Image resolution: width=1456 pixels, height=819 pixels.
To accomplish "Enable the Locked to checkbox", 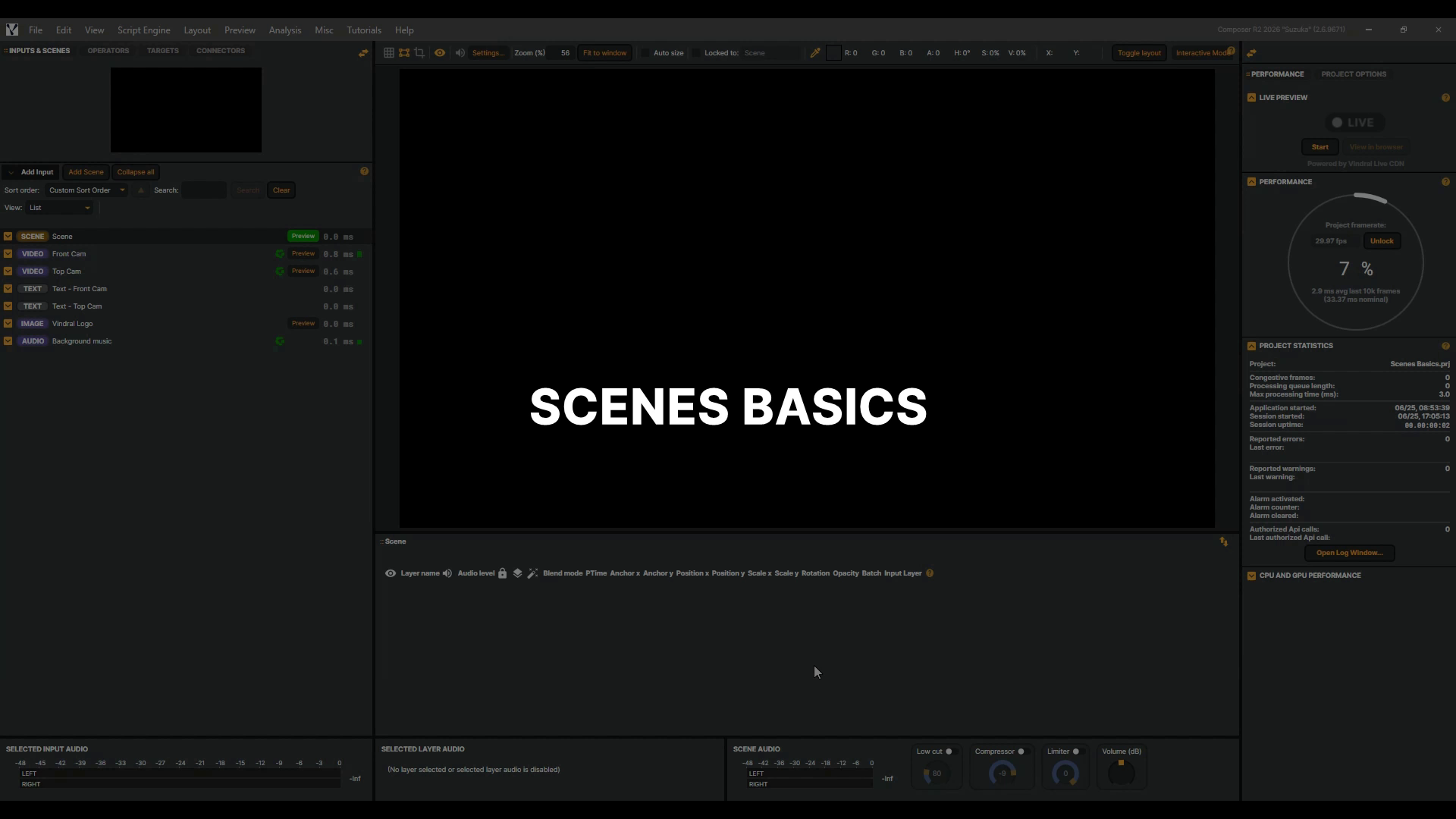I will [696, 53].
